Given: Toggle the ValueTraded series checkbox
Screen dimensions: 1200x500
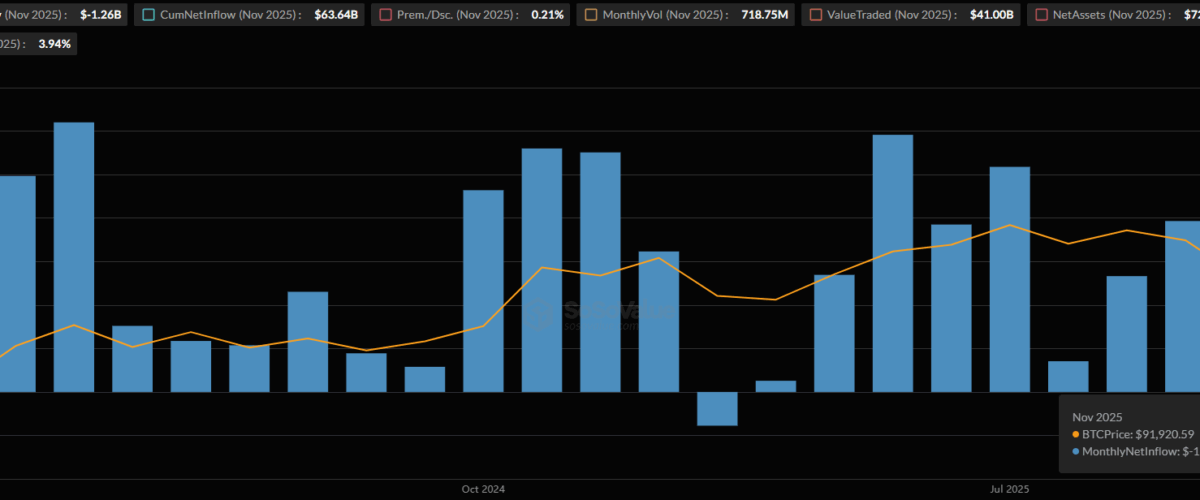Looking at the screenshot, I should [x=816, y=15].
